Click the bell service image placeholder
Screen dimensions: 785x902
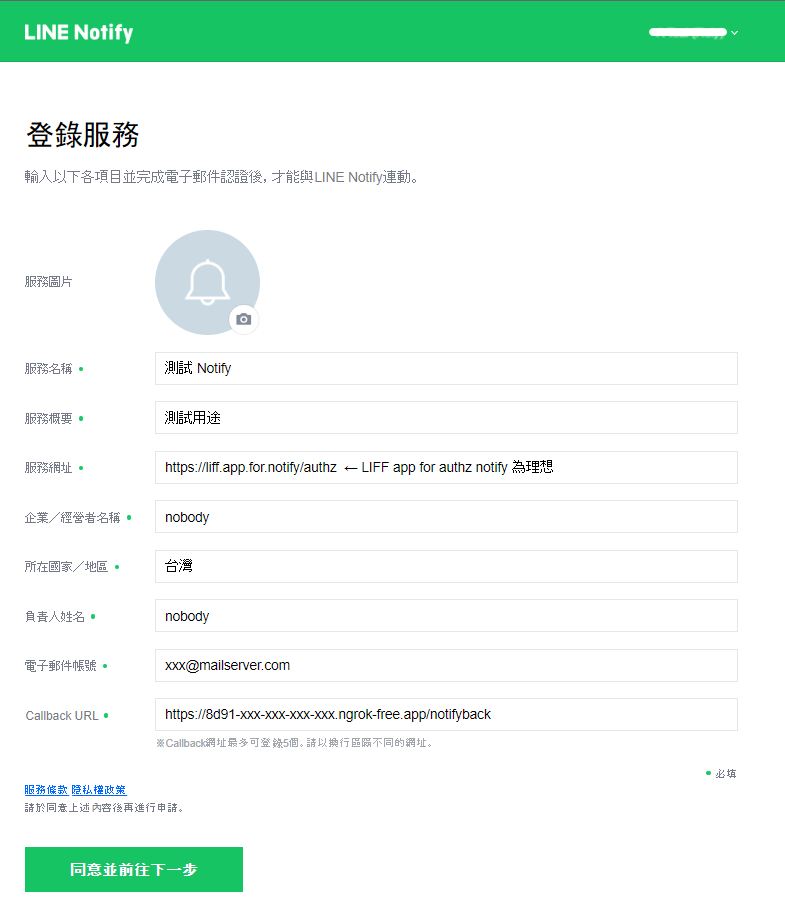[206, 281]
